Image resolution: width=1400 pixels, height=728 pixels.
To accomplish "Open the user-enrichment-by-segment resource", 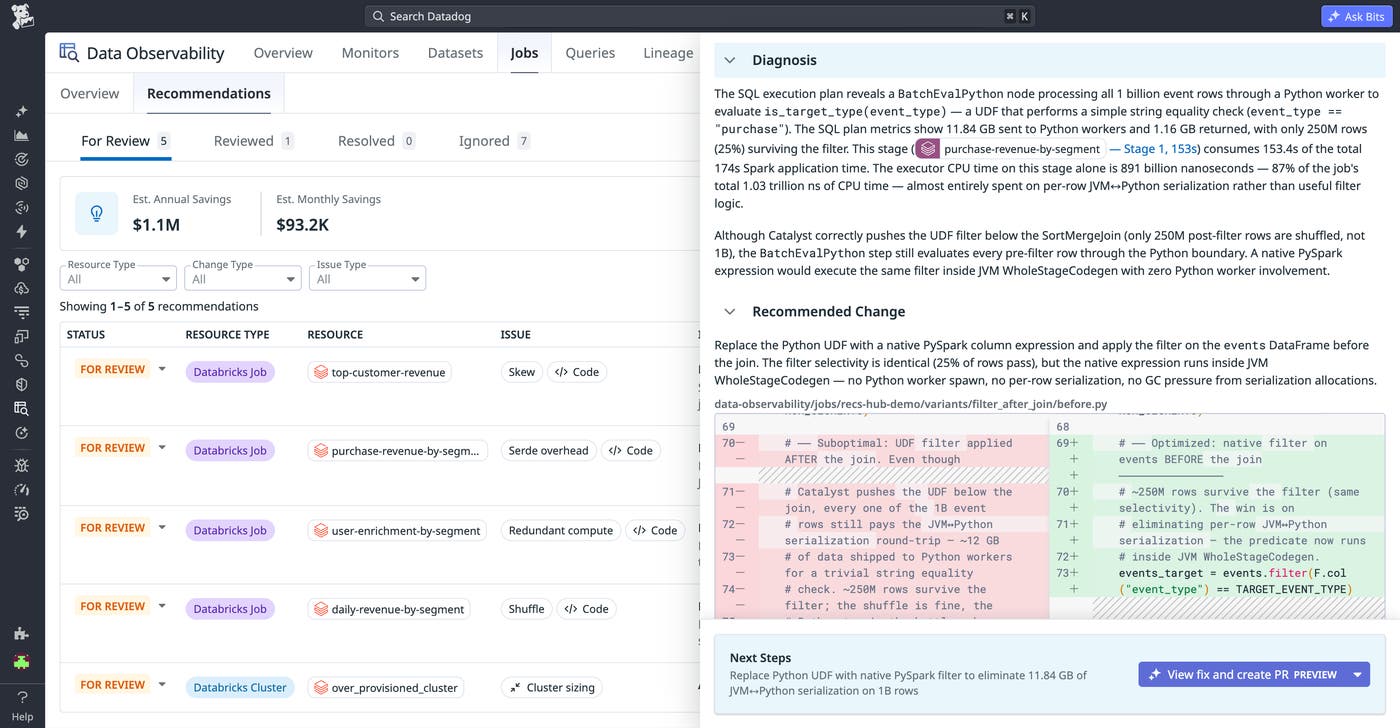I will pos(397,530).
